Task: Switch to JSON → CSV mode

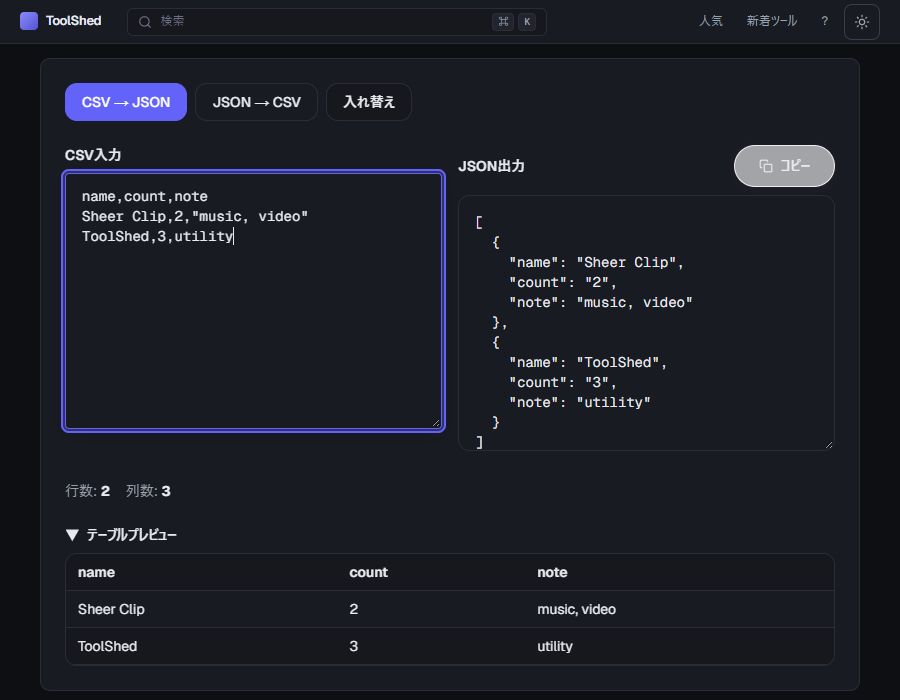Action: pos(257,102)
